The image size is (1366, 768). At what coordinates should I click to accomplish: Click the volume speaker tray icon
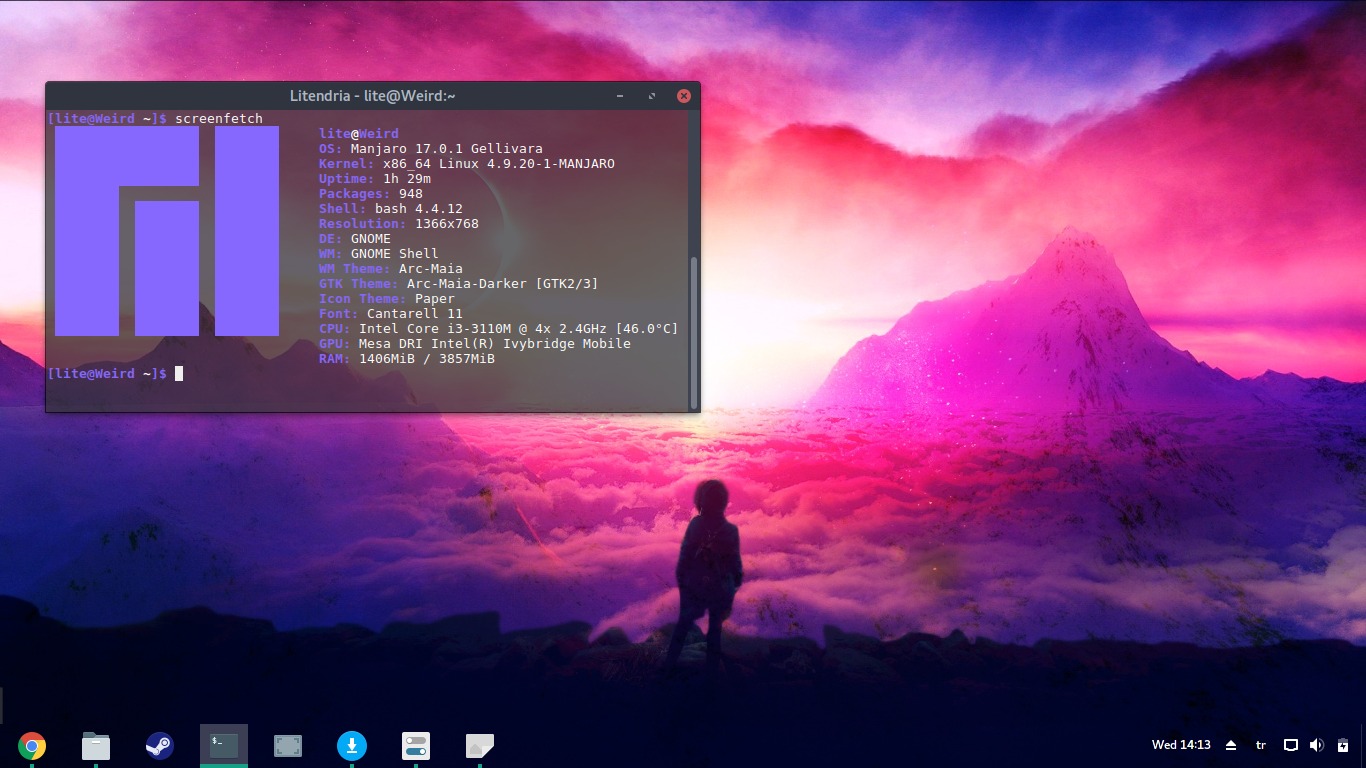click(x=1316, y=745)
